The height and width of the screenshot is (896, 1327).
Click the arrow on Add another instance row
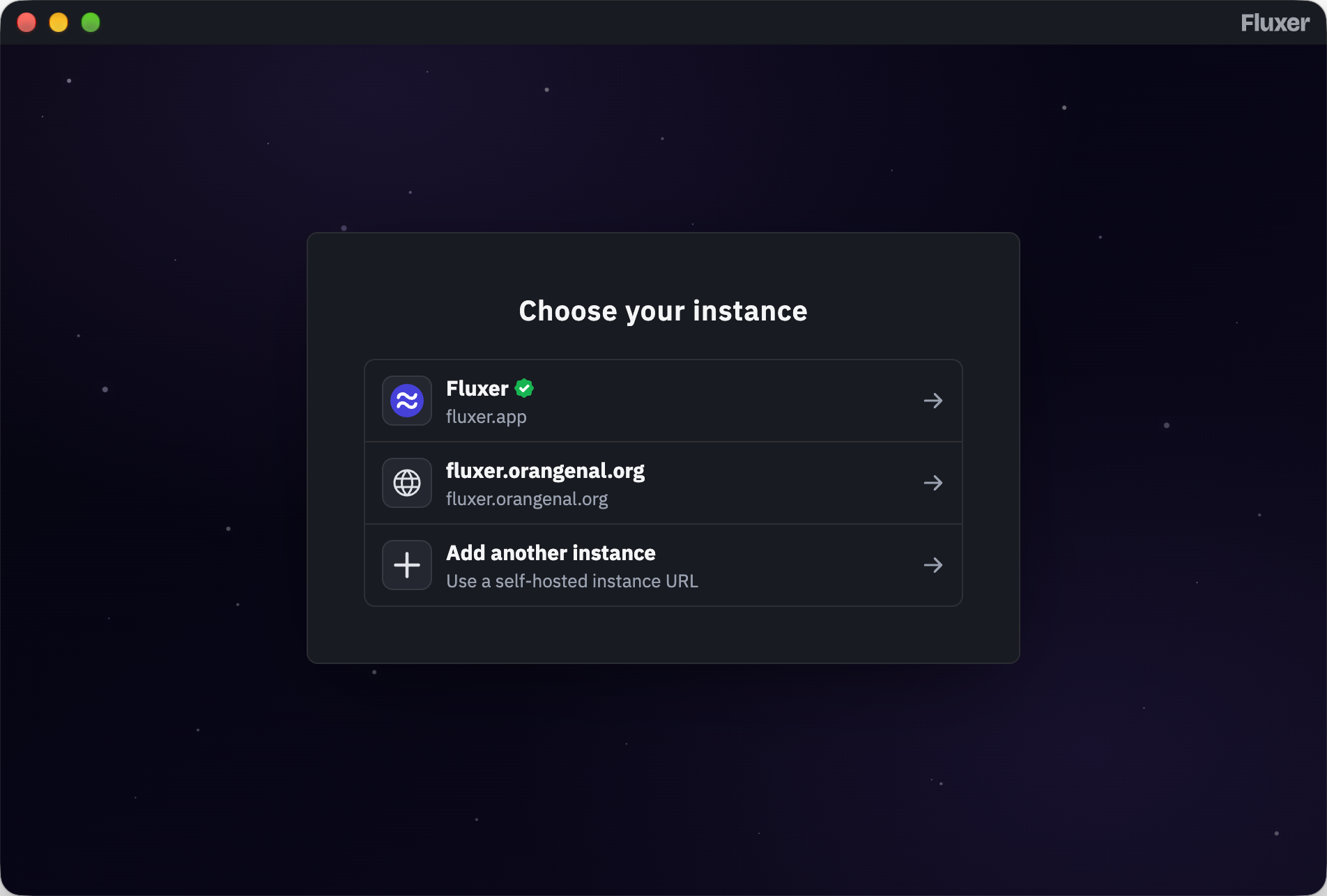(x=933, y=565)
